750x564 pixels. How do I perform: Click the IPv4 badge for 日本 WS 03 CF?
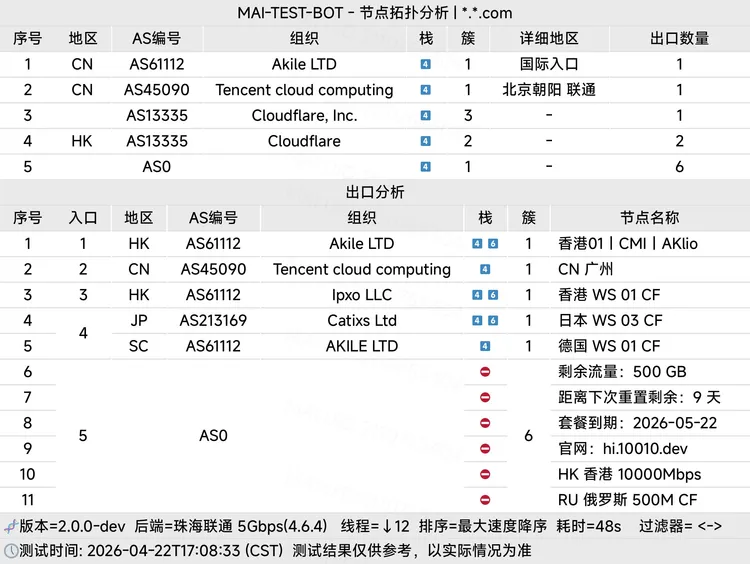(x=479, y=321)
